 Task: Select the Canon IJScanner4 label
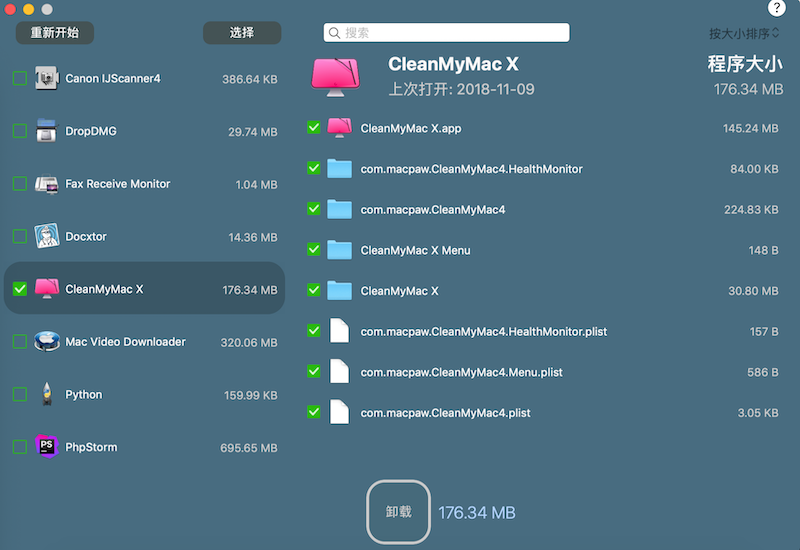(113, 79)
